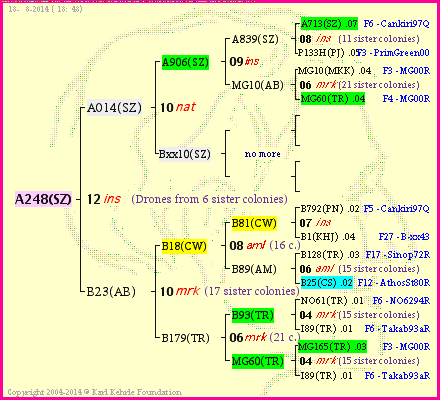Image resolution: width=440 pixels, height=400 pixels.
Task: Click the no more label
Action: 263,154
